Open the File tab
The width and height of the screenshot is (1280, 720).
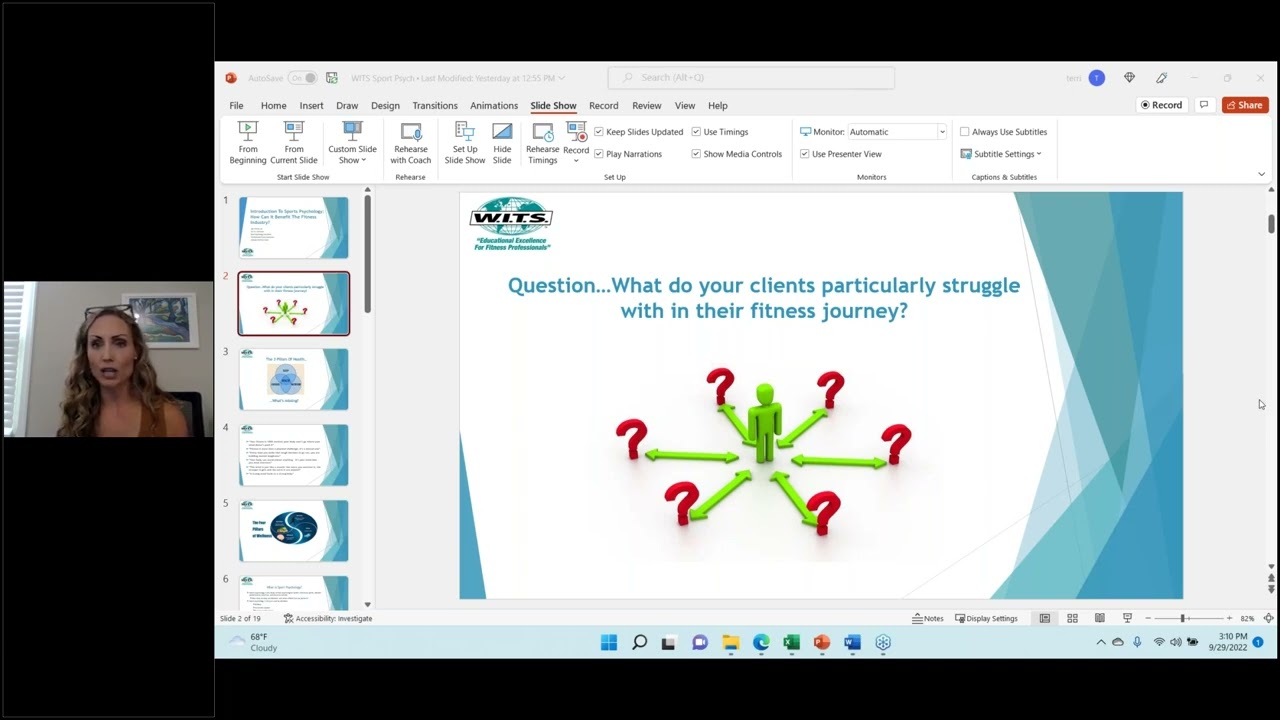[236, 105]
